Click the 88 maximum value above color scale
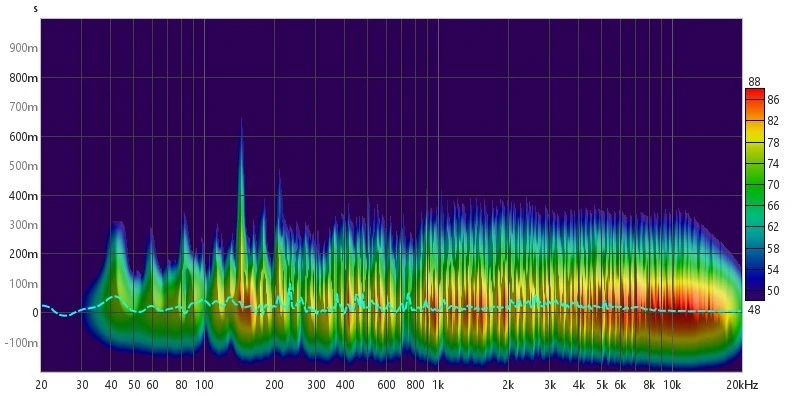 [754, 82]
